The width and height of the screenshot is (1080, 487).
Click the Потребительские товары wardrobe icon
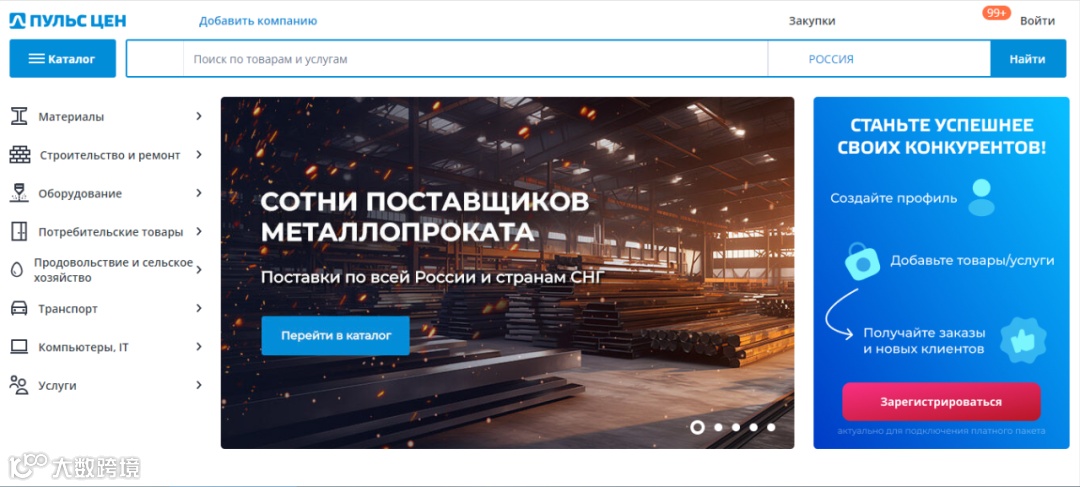click(x=19, y=231)
